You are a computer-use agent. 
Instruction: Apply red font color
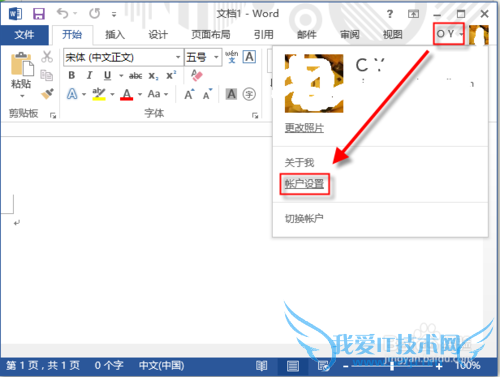click(x=127, y=94)
